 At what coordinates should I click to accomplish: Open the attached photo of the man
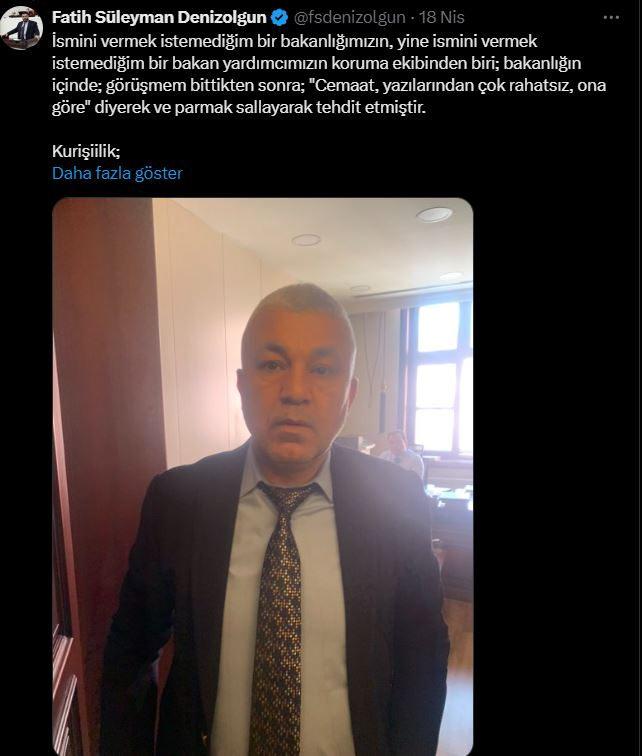(x=263, y=476)
